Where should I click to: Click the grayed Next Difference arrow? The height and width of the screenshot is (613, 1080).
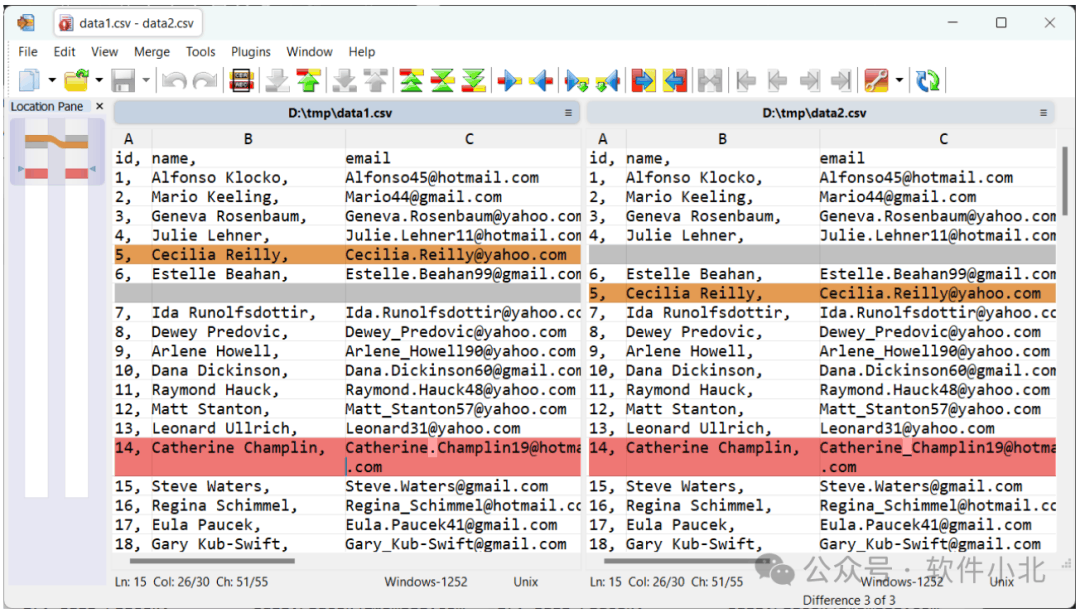[x=277, y=81]
